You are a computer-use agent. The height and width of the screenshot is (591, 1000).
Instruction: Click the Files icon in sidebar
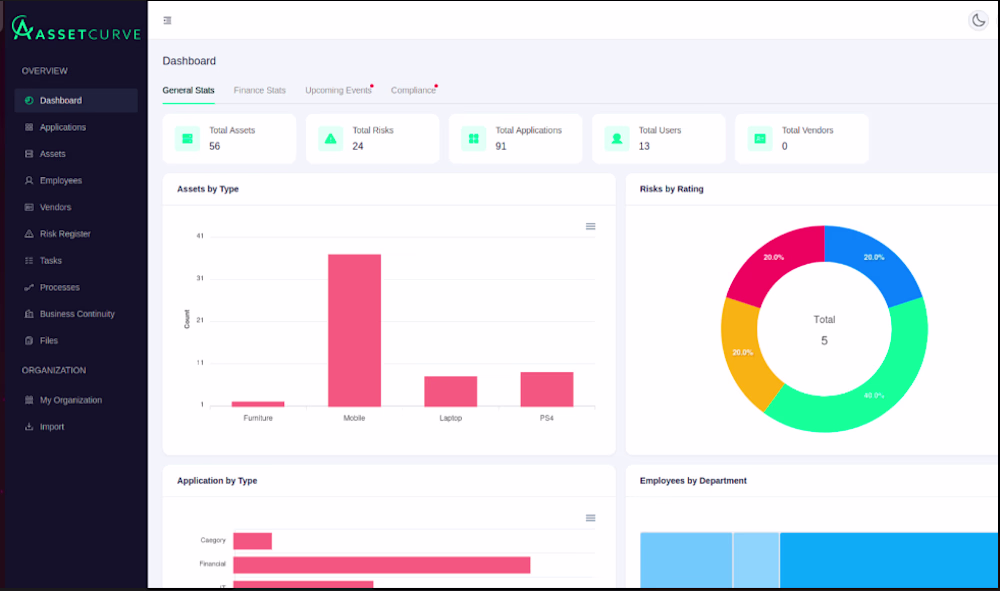click(29, 340)
